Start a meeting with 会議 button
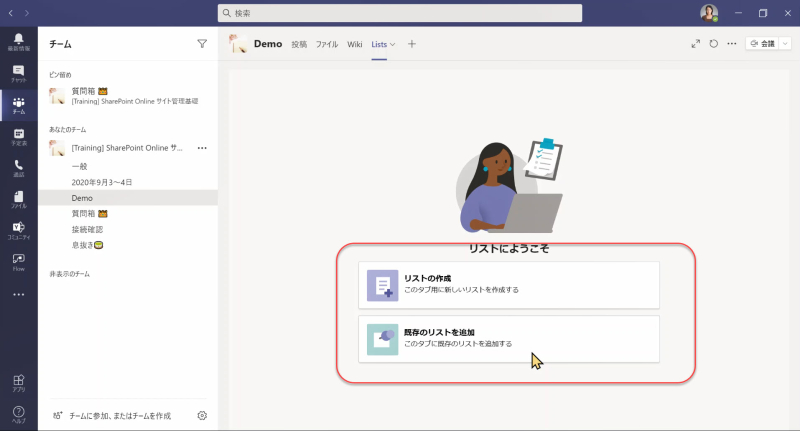Screen dimensions: 800x431 [x=763, y=44]
